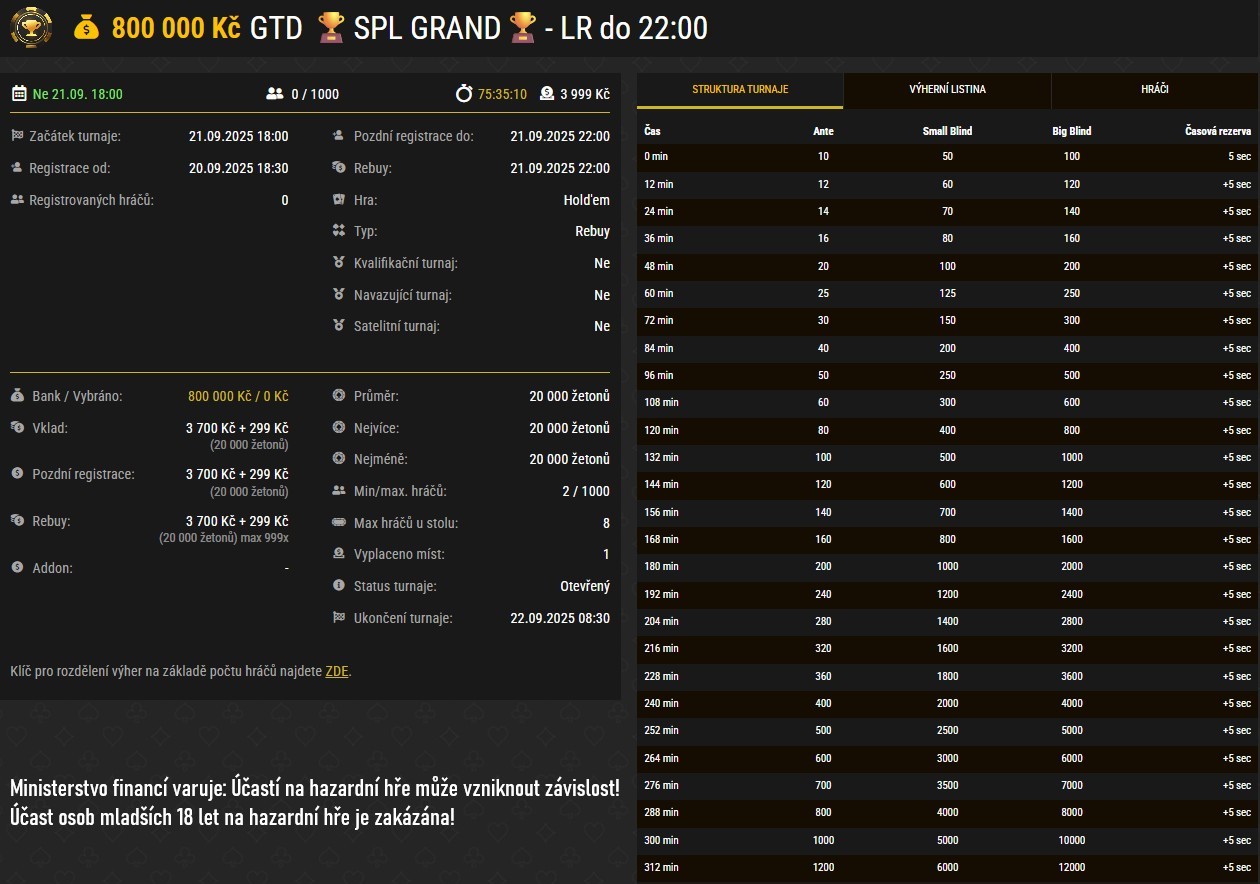Click the money bag icon in title
The width and height of the screenshot is (1260, 884).
click(87, 28)
